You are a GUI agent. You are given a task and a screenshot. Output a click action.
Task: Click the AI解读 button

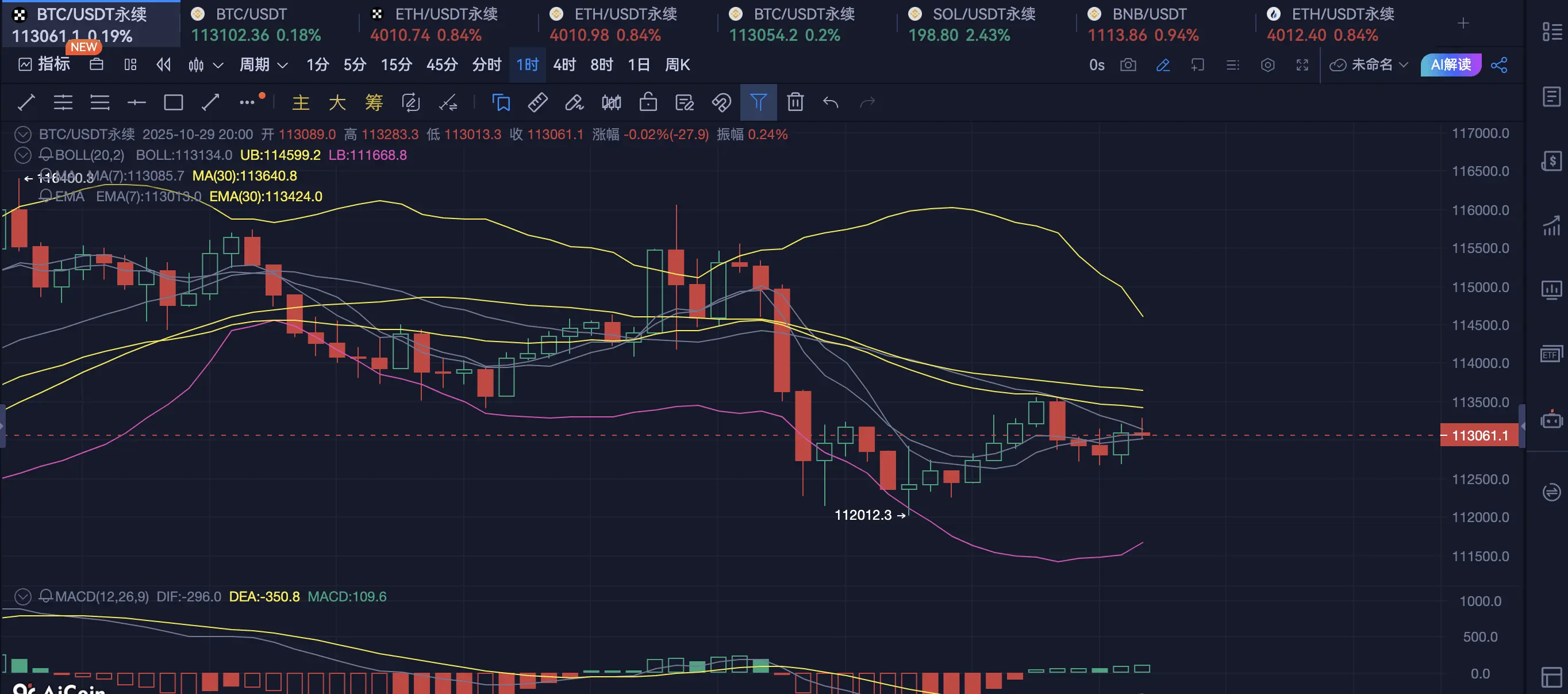click(1451, 64)
